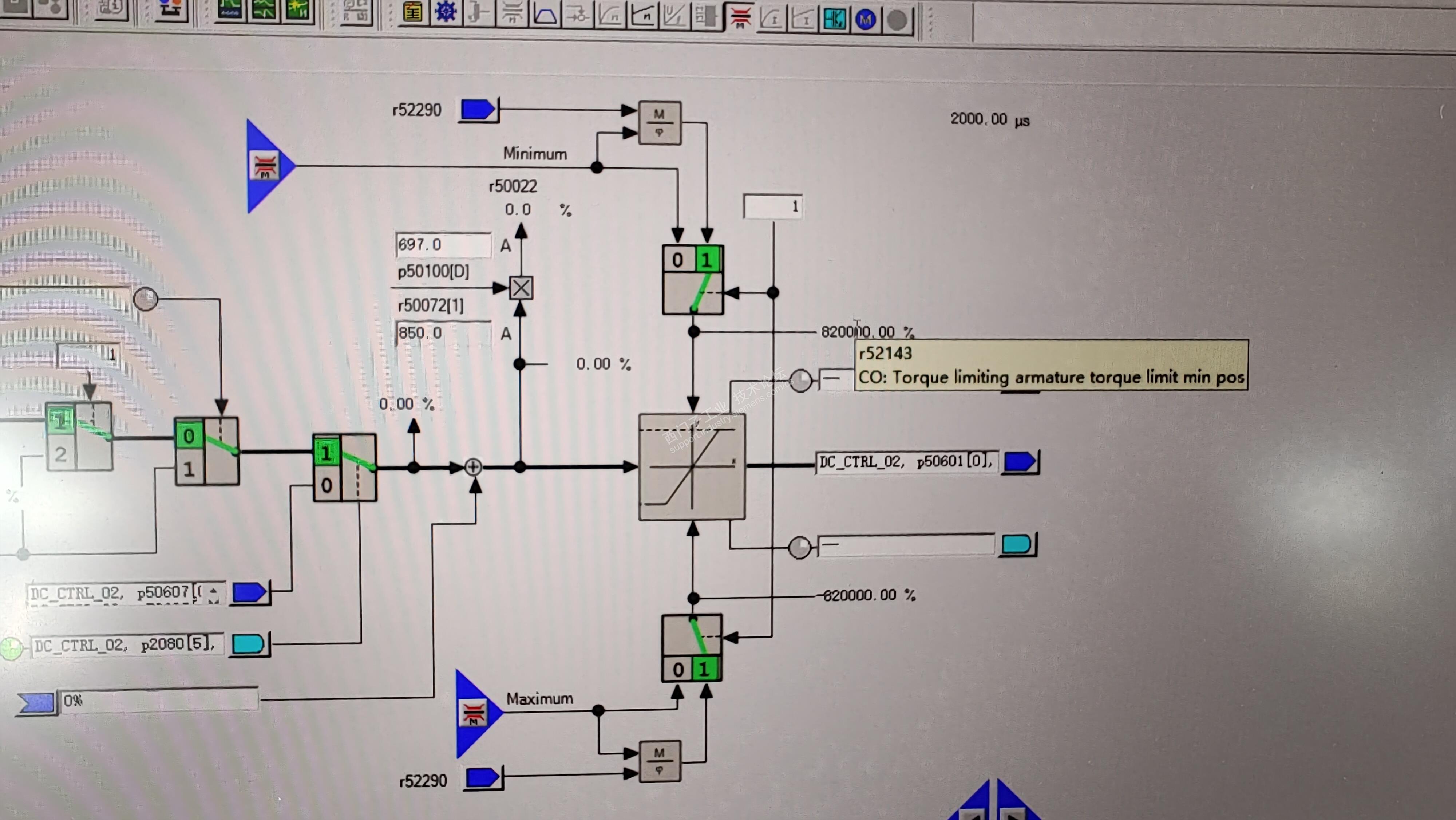
Task: Click the blue circle motor M icon
Action: (x=865, y=20)
